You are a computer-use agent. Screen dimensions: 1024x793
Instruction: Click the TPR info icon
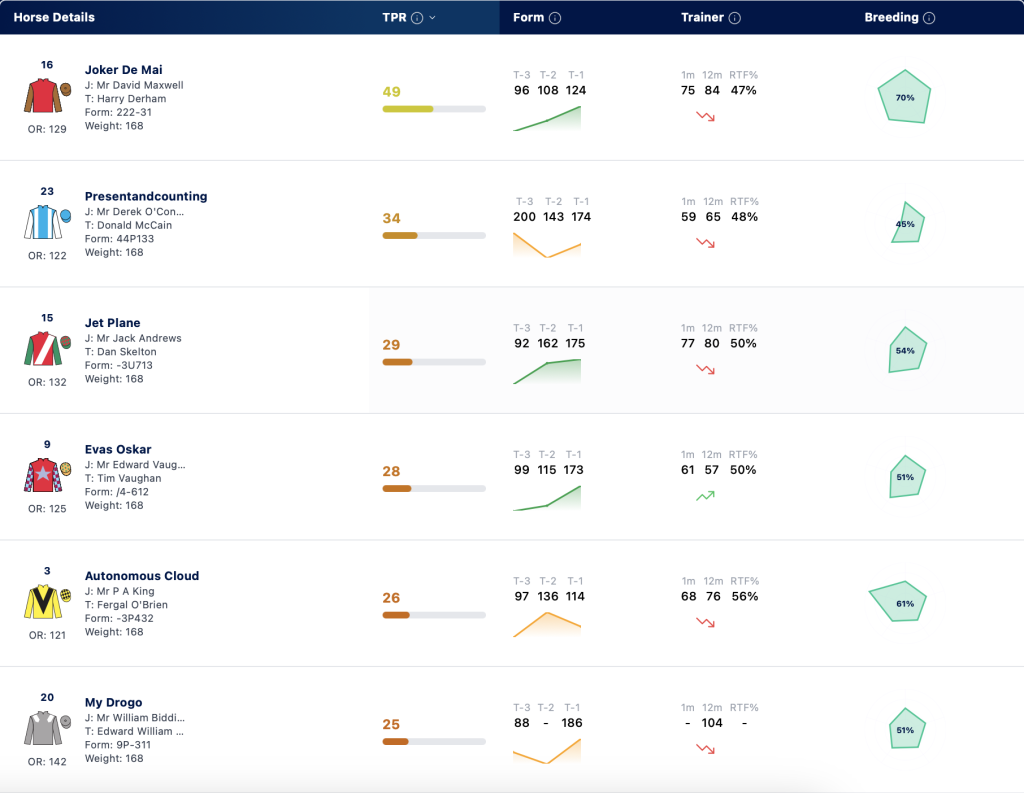[x=417, y=18]
